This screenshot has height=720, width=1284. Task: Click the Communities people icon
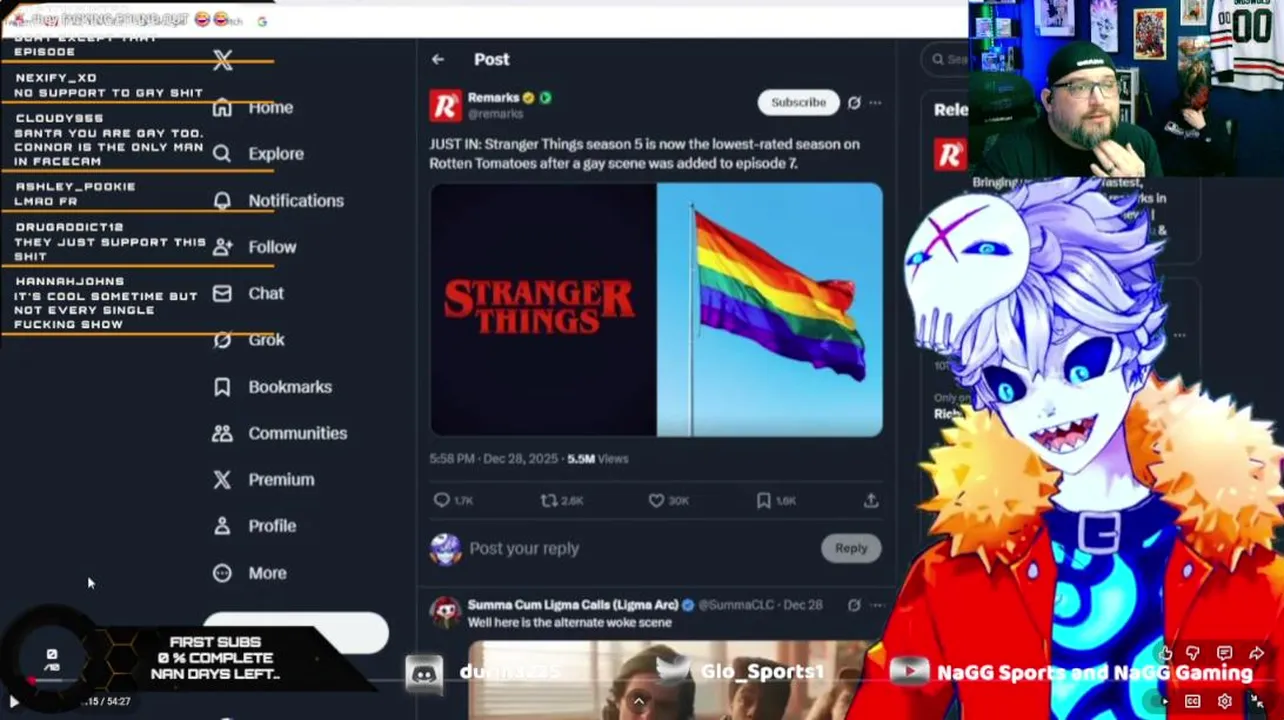[x=222, y=433]
